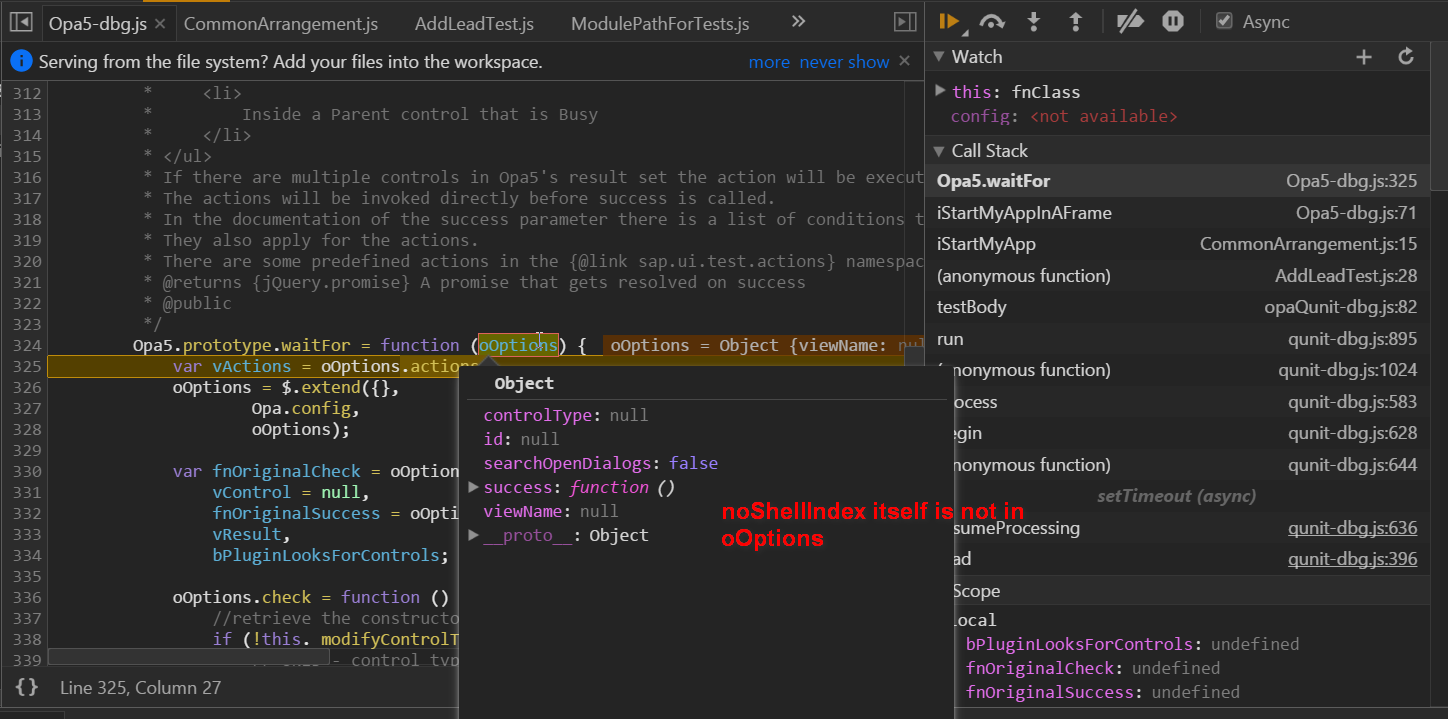The width and height of the screenshot is (1448, 719).
Task: Open qunit-dbg.js:636 source link
Action: pyautogui.click(x=1353, y=528)
